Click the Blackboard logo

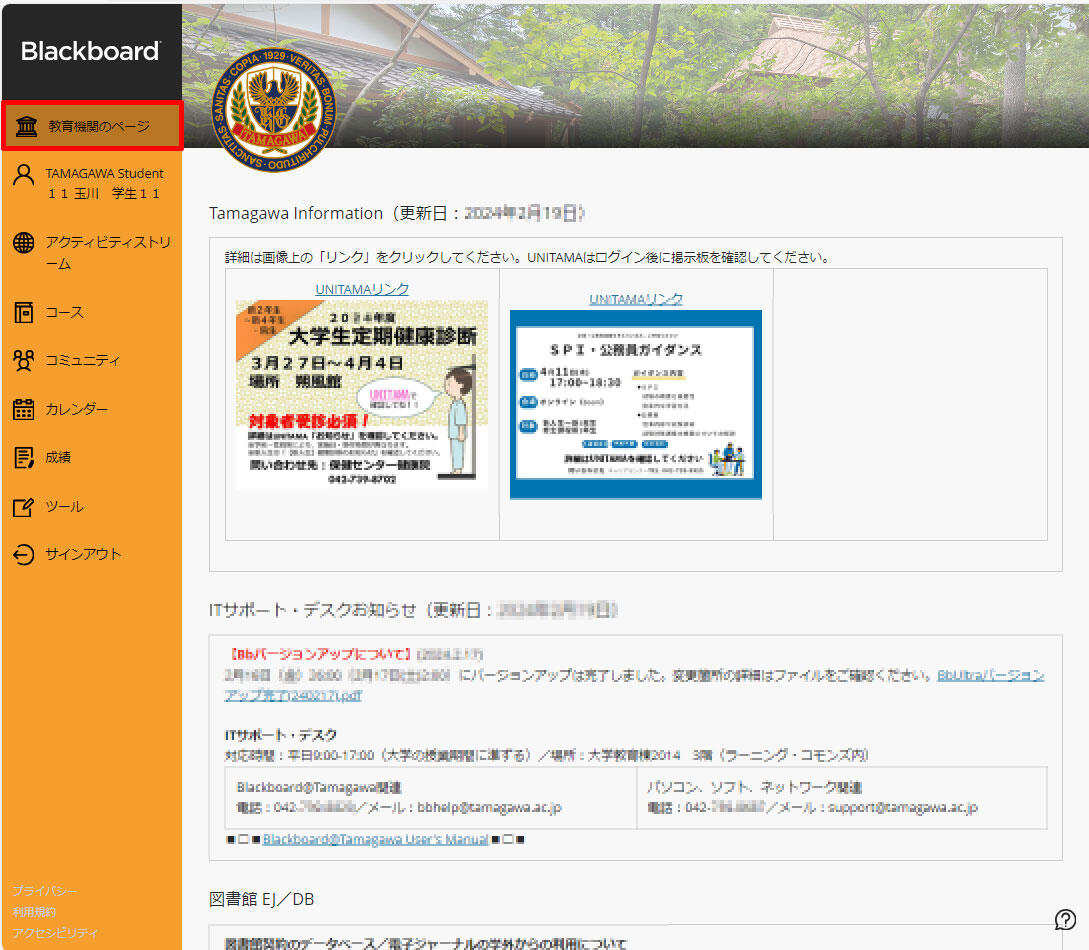click(90, 51)
